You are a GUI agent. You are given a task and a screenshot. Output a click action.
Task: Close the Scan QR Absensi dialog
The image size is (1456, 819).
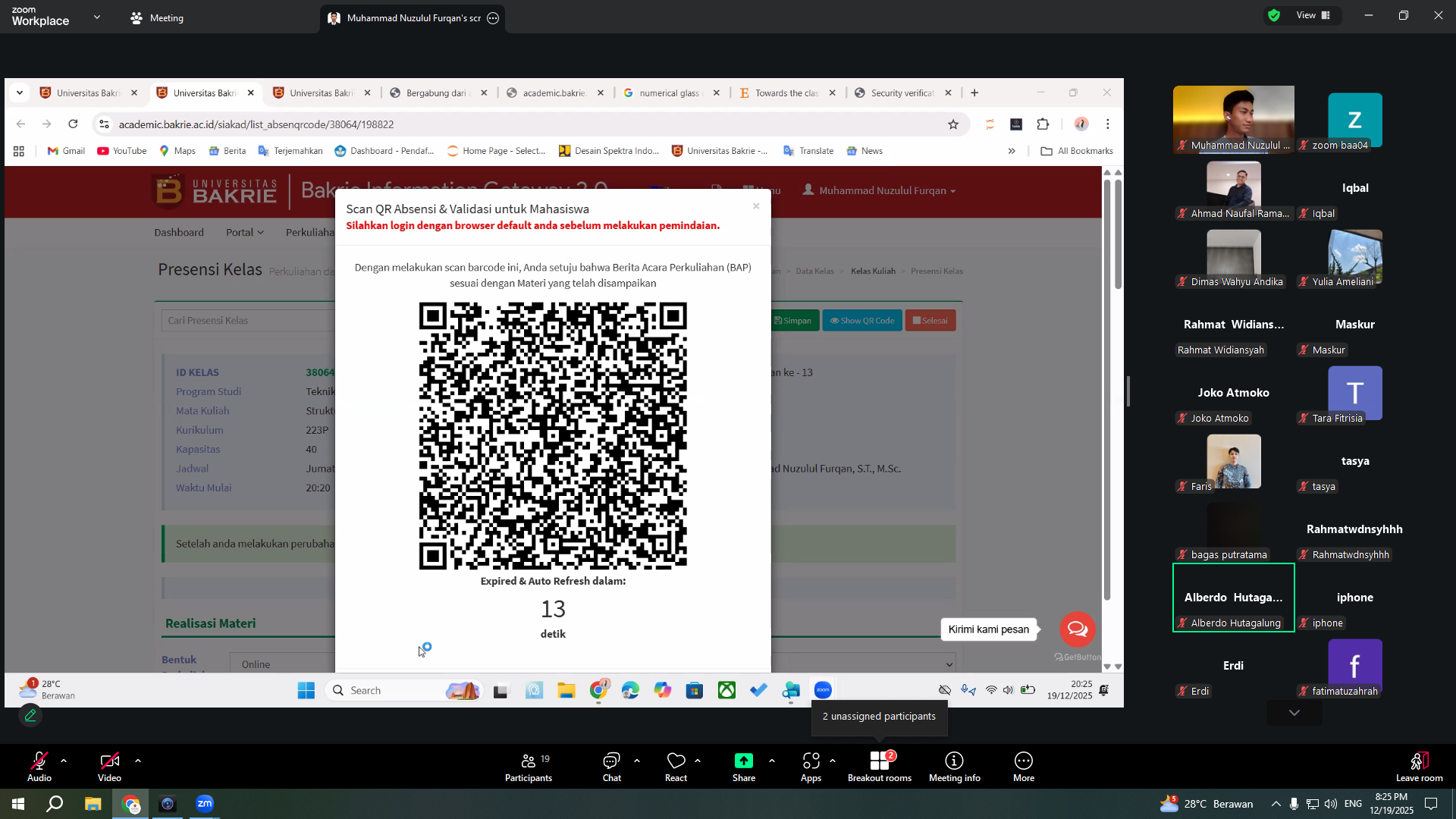tap(756, 206)
